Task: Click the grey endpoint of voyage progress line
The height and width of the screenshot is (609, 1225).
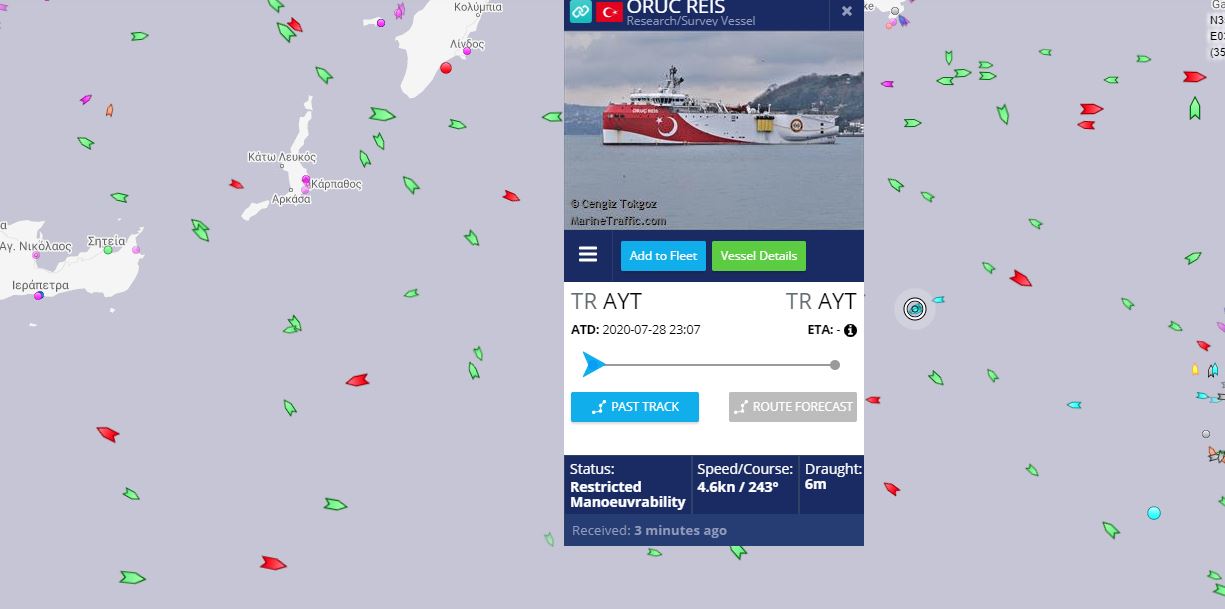Action: [x=835, y=365]
